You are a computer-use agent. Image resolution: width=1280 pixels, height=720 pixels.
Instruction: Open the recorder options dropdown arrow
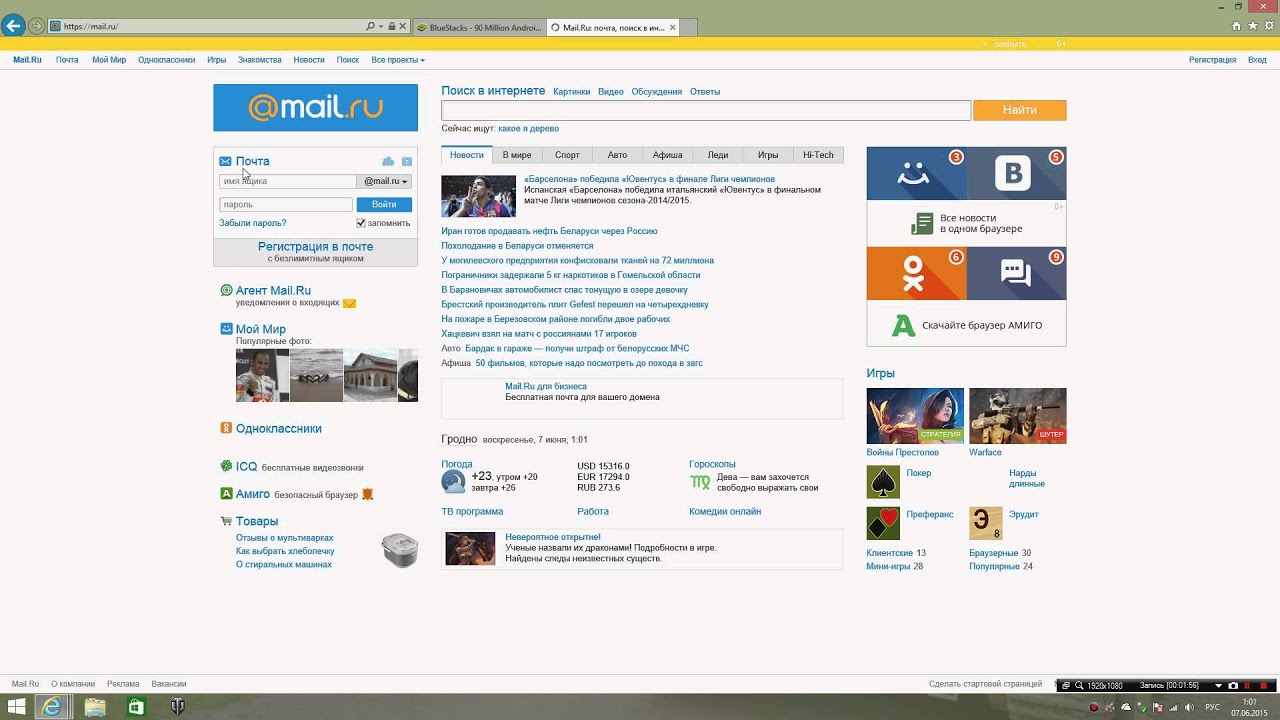[1218, 686]
